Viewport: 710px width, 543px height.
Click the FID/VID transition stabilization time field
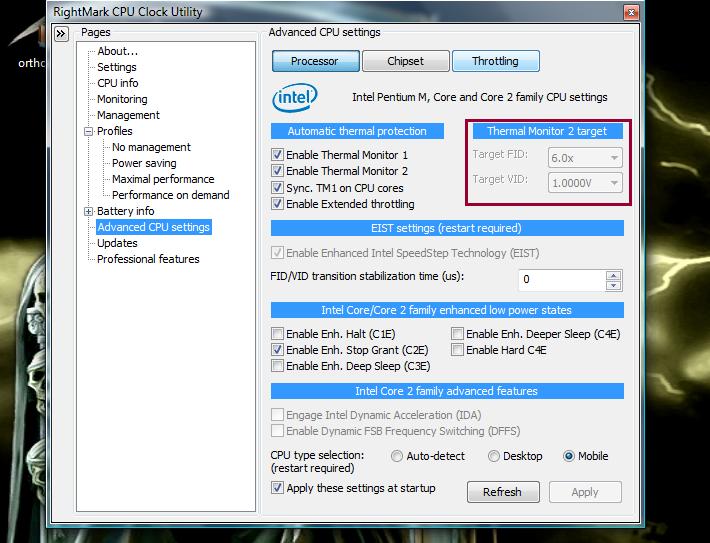562,279
